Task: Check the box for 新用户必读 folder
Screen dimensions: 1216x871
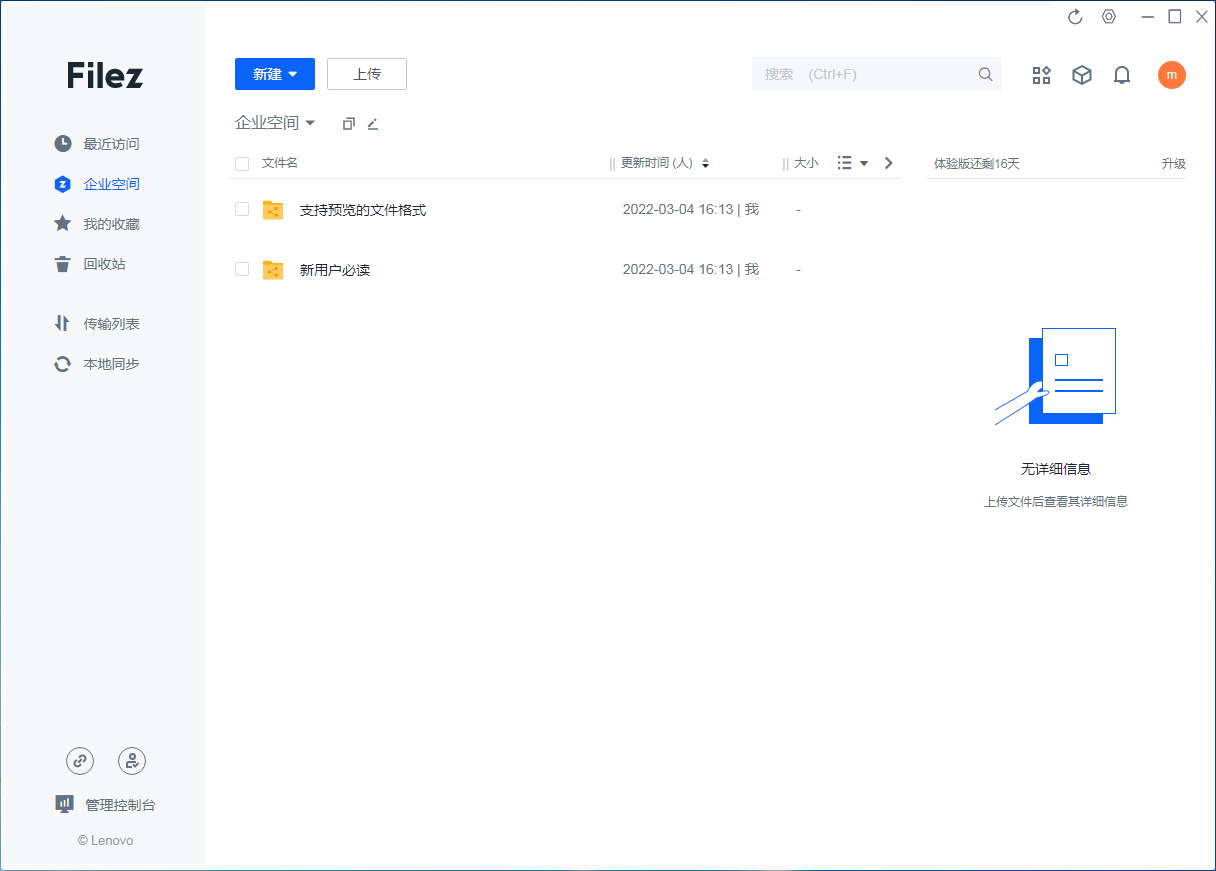Action: click(242, 270)
